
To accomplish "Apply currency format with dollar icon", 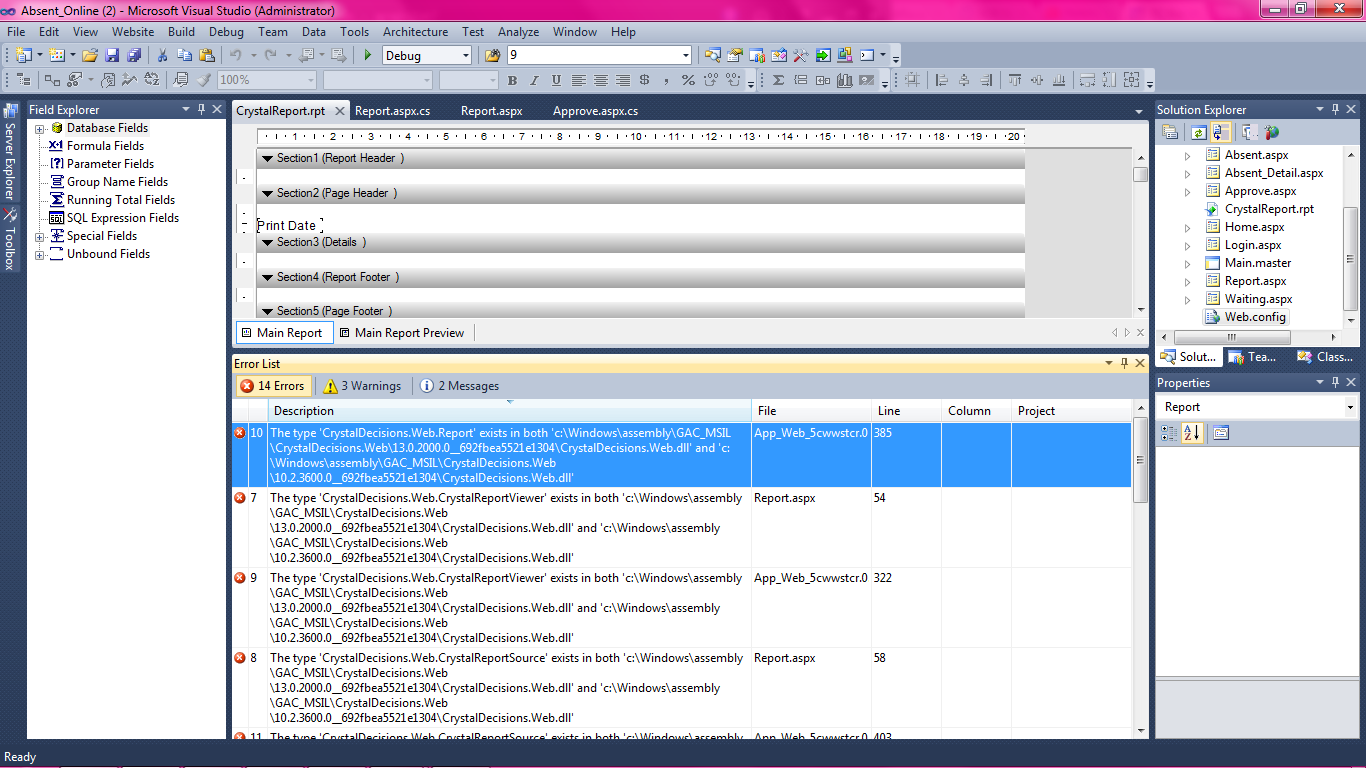I will (x=644, y=80).
